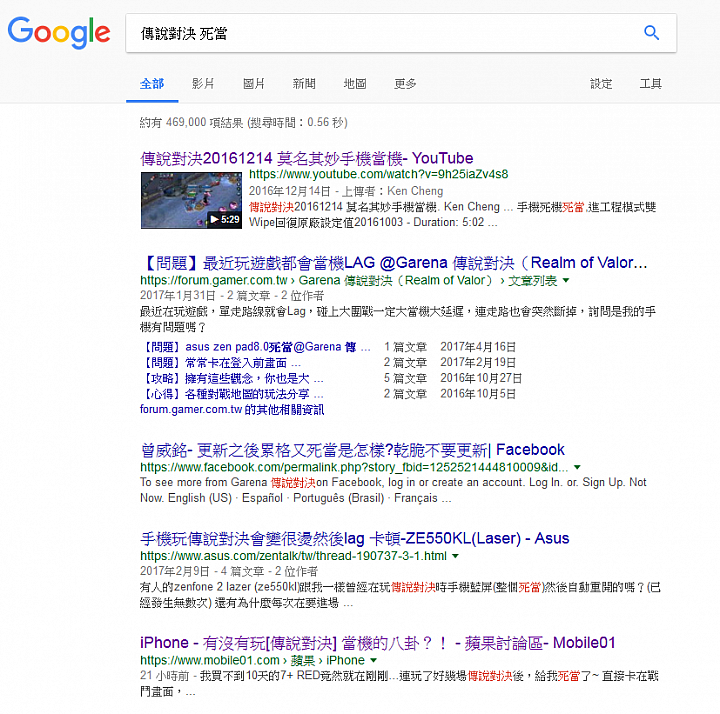The width and height of the screenshot is (720, 714).
Task: Open the 設定 menu
Action: [x=601, y=84]
